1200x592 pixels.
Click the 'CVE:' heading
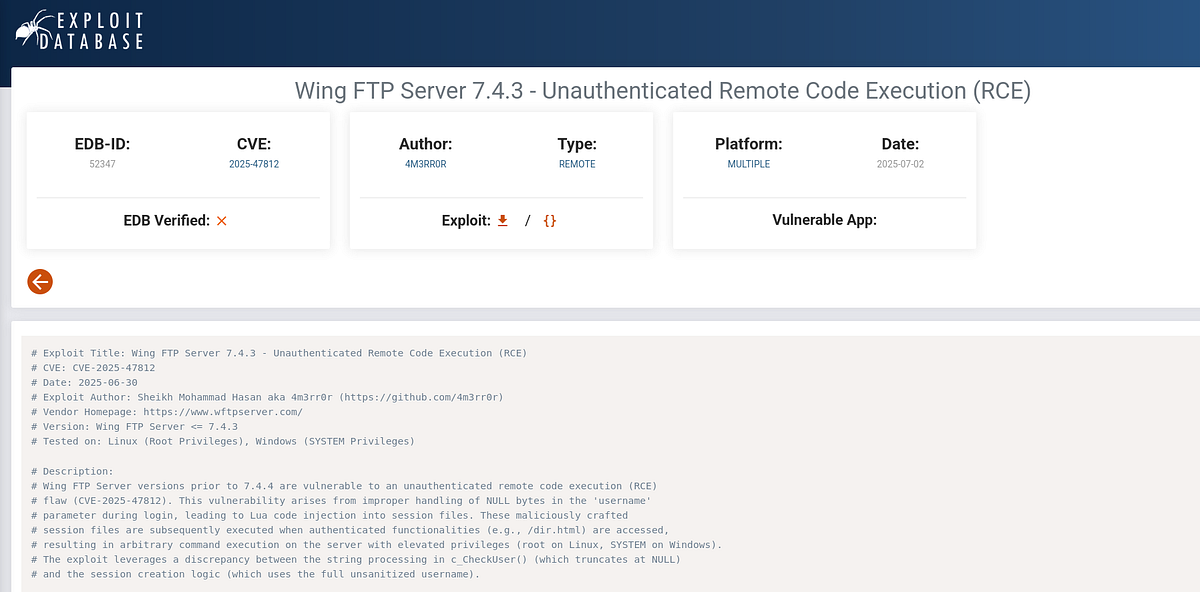pyautogui.click(x=254, y=144)
